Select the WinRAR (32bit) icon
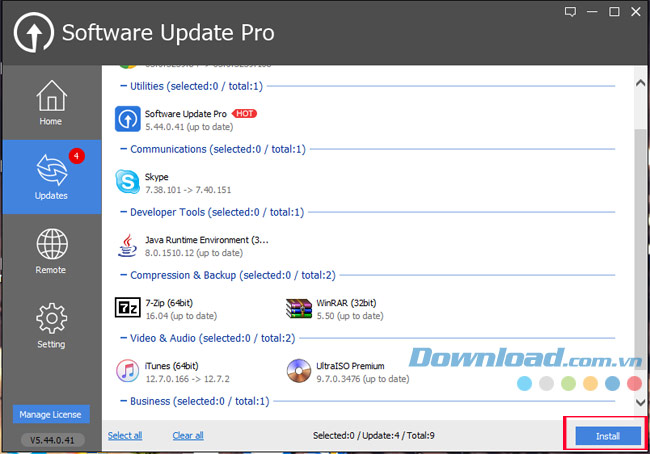This screenshot has width=650, height=454. tap(299, 308)
